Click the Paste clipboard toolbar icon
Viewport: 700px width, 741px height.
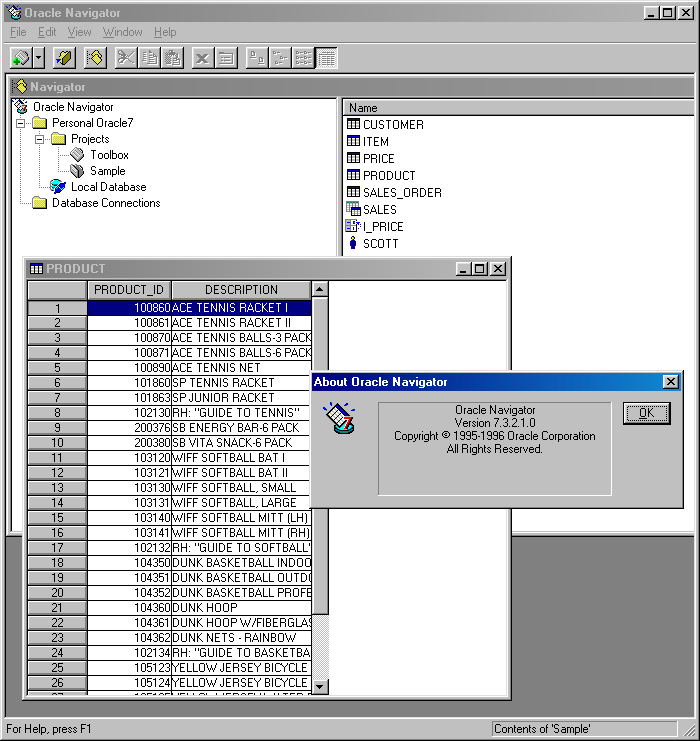pos(173,58)
